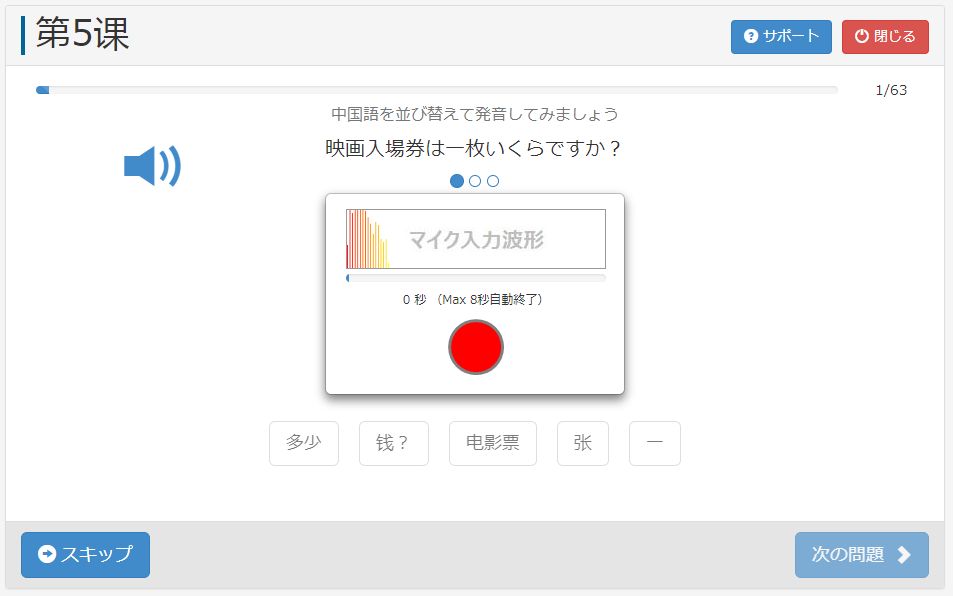Screen dimensions: 953x596
Task: Click the マイク入力波形 waveform display
Action: (x=476, y=239)
